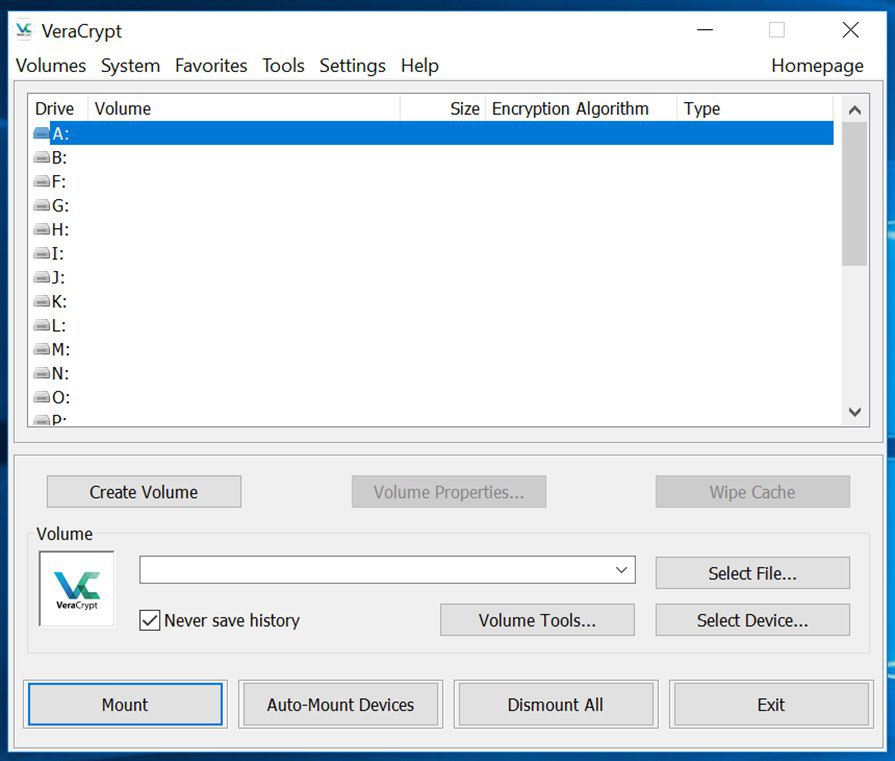Open the Homepage link
This screenshot has height=761, width=895.
pyautogui.click(x=817, y=66)
